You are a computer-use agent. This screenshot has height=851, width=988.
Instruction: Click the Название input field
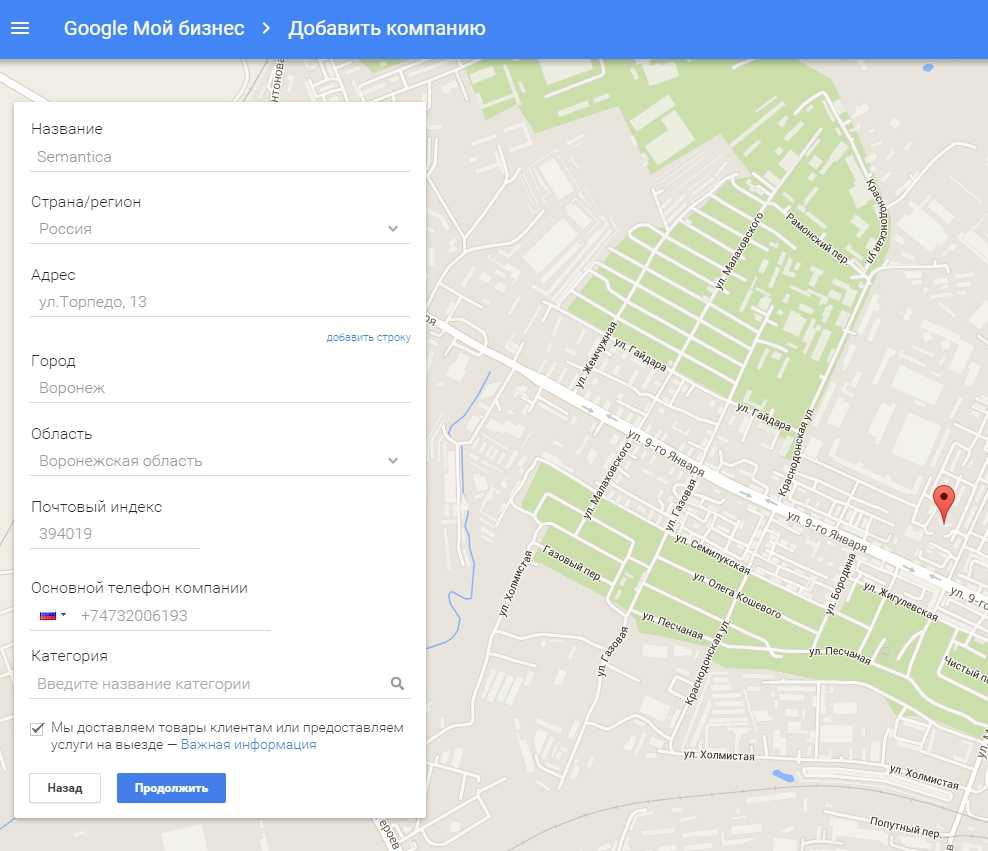pos(220,157)
